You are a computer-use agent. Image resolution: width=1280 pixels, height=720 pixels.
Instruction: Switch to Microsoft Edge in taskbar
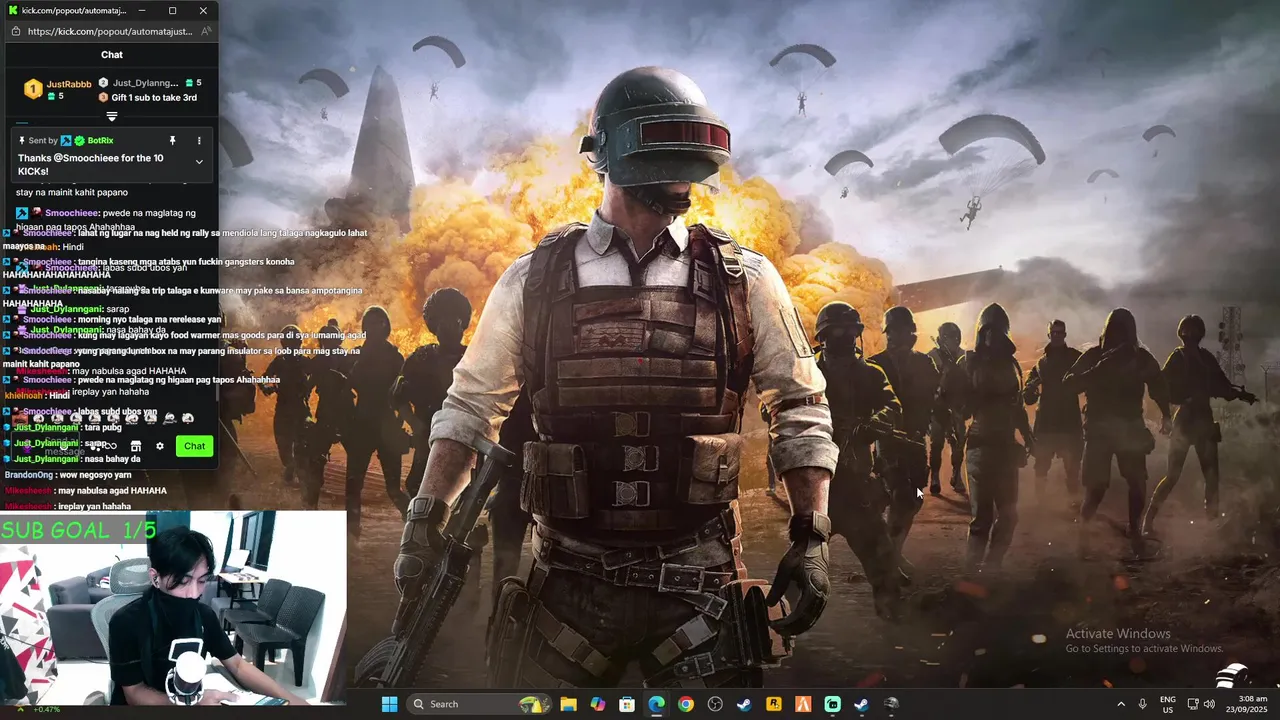point(656,704)
